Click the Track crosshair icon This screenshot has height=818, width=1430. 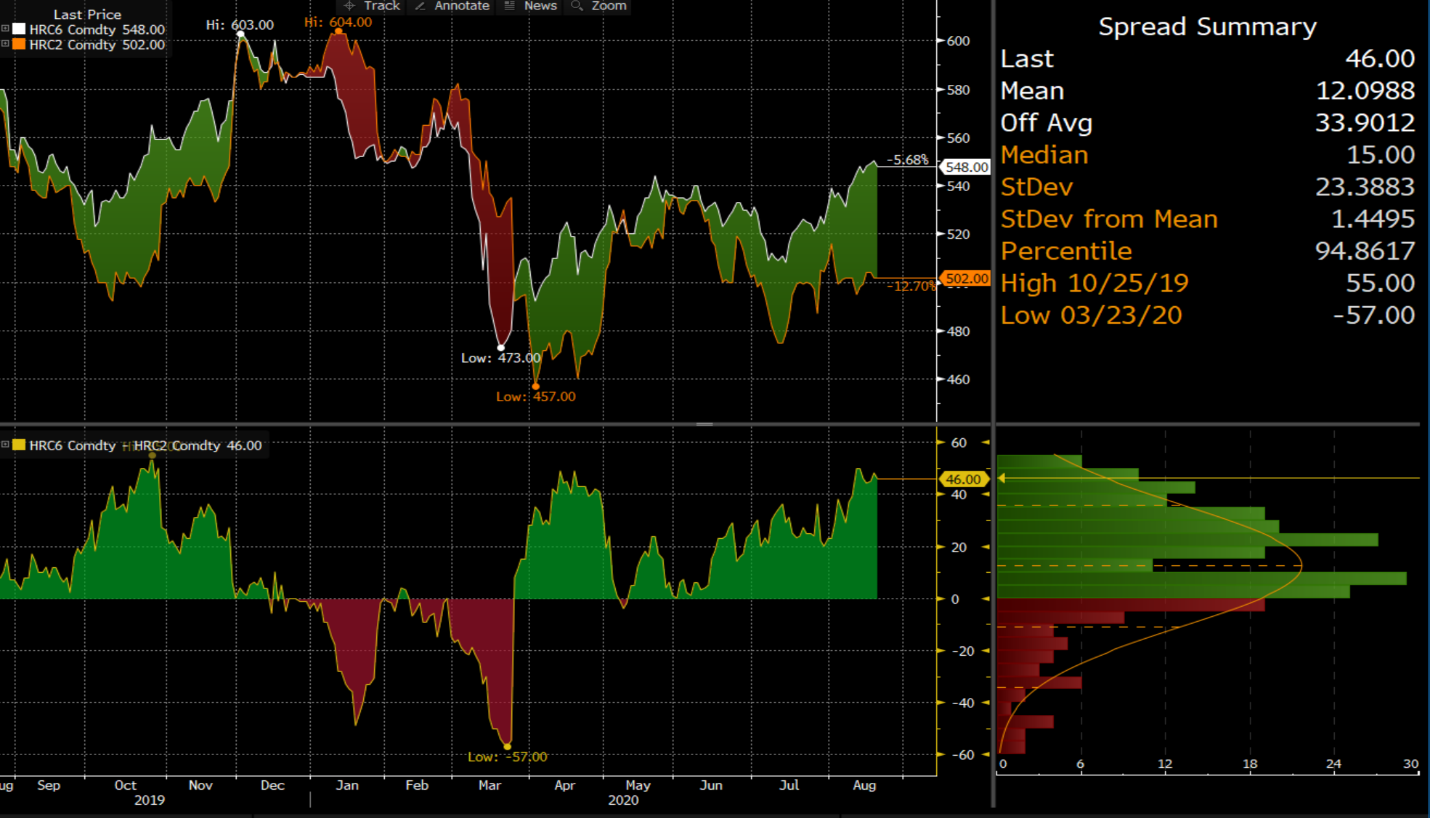tap(350, 6)
